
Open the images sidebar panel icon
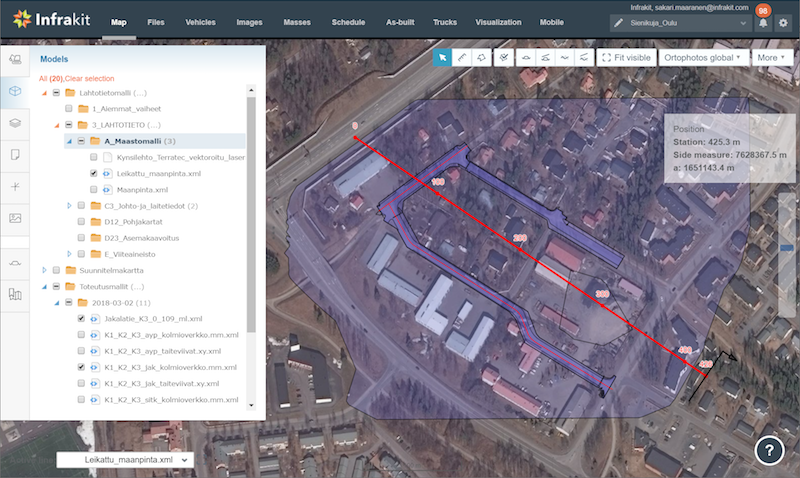(15, 217)
